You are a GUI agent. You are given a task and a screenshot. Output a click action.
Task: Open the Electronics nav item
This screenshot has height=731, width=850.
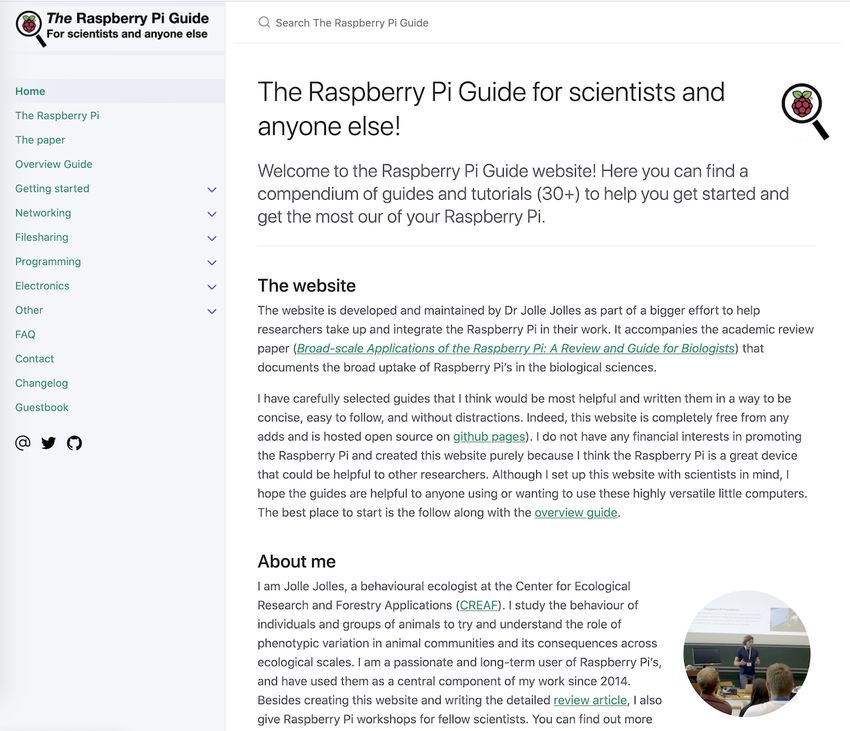(42, 286)
